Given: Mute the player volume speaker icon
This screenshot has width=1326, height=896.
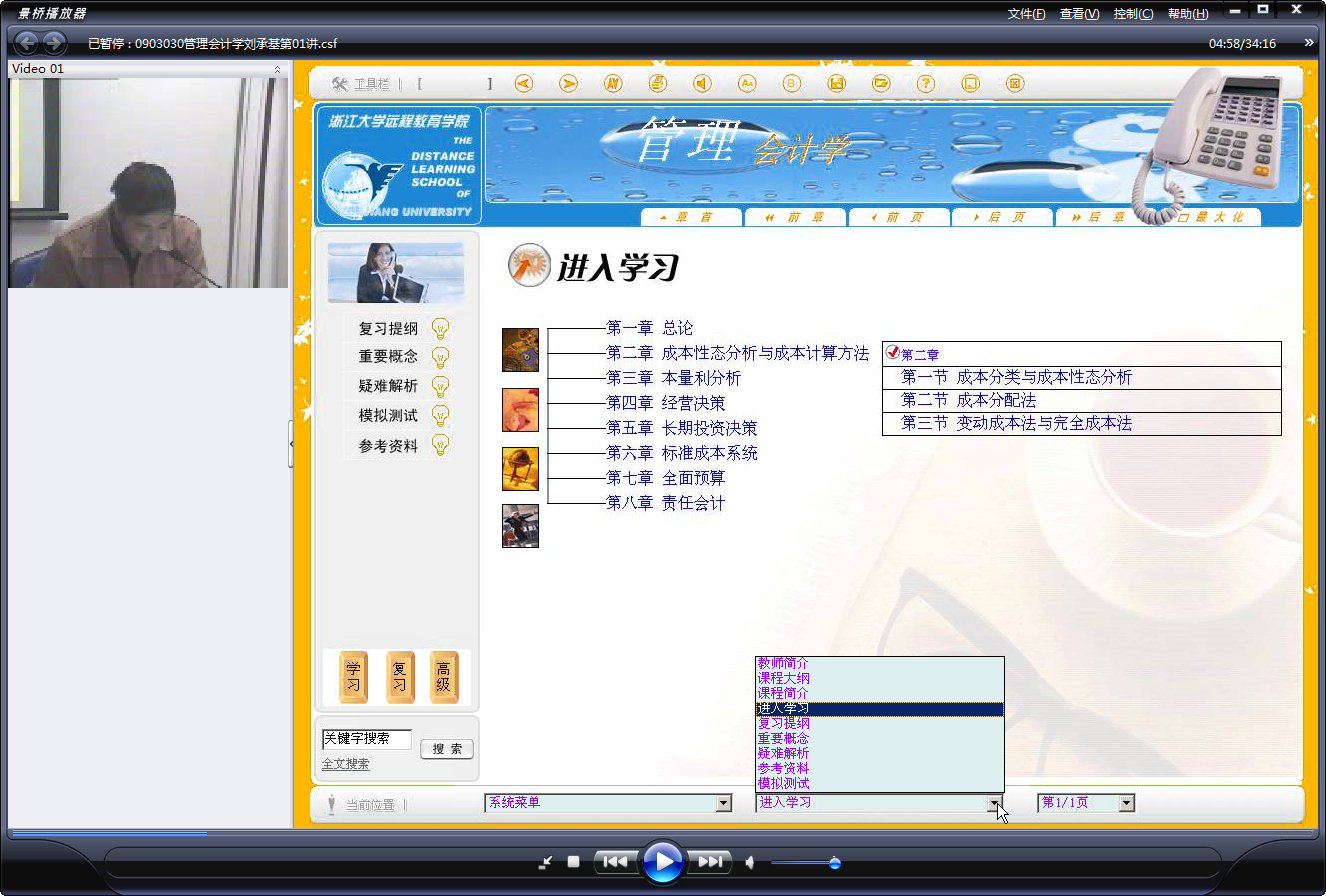Looking at the screenshot, I should (750, 862).
